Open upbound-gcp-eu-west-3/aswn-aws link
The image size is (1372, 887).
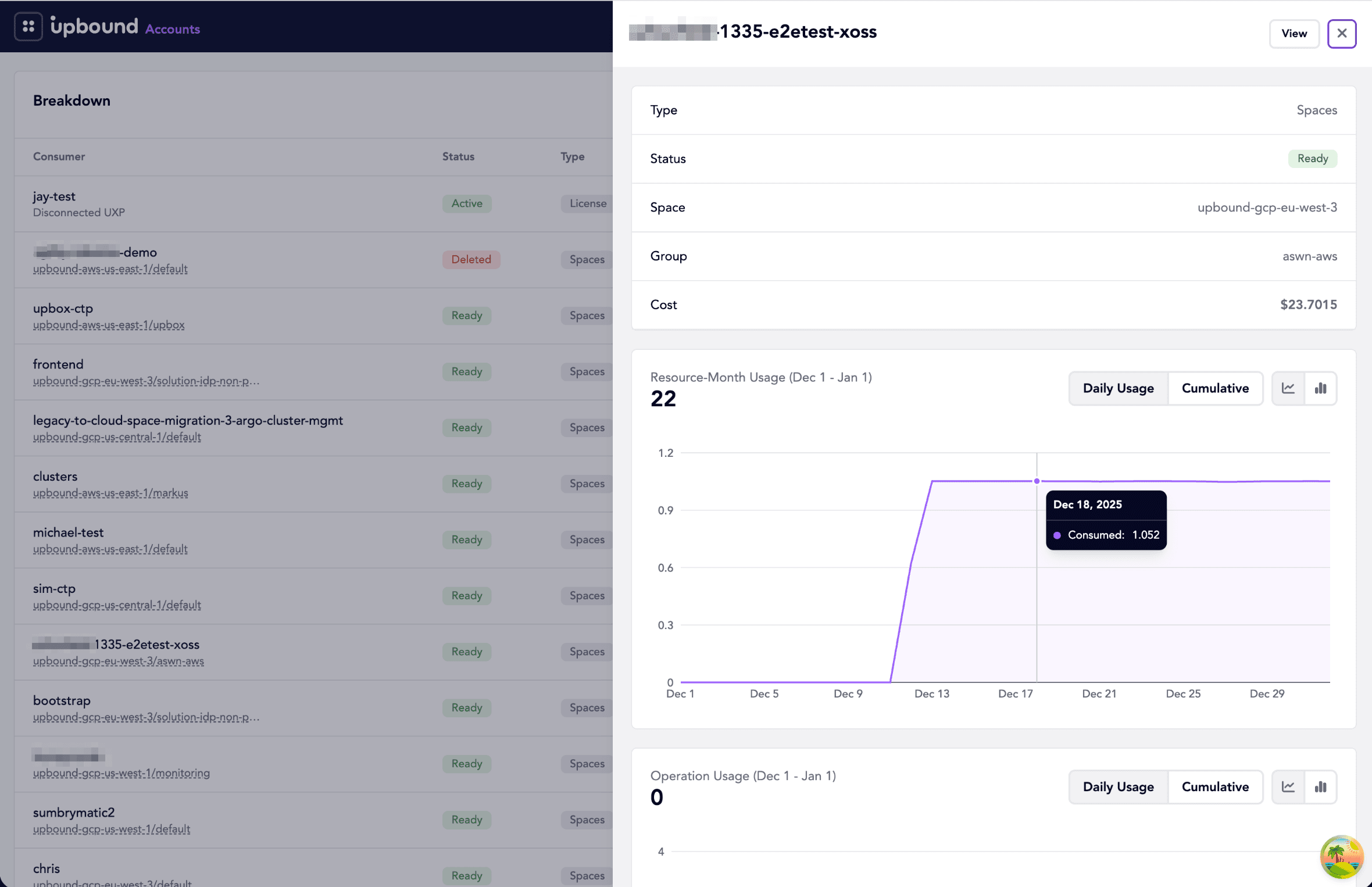(x=119, y=661)
